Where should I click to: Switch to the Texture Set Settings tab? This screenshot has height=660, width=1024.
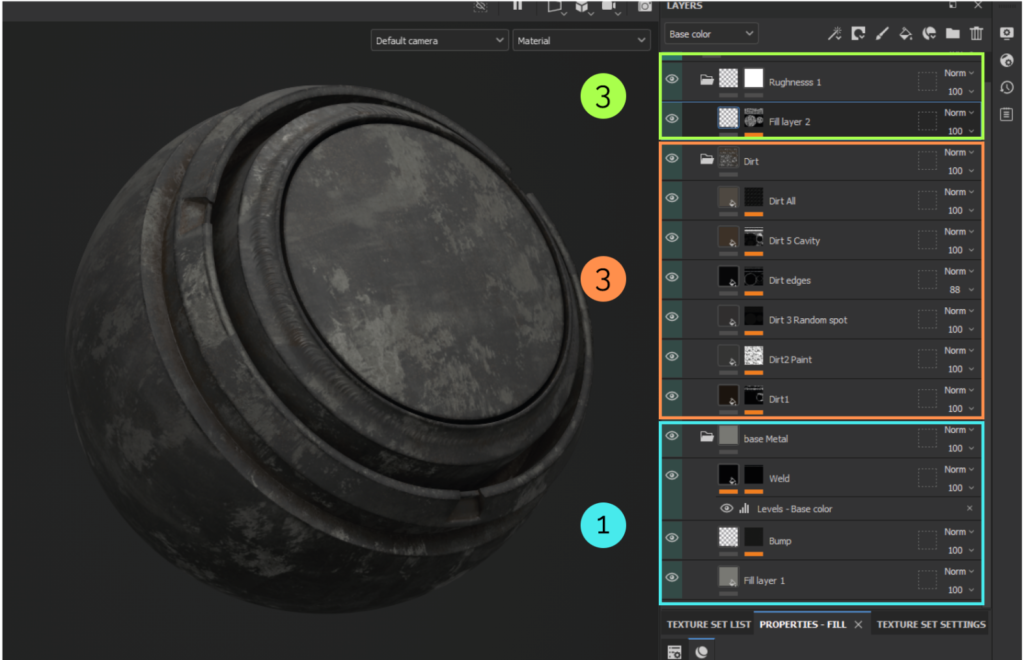(930, 625)
